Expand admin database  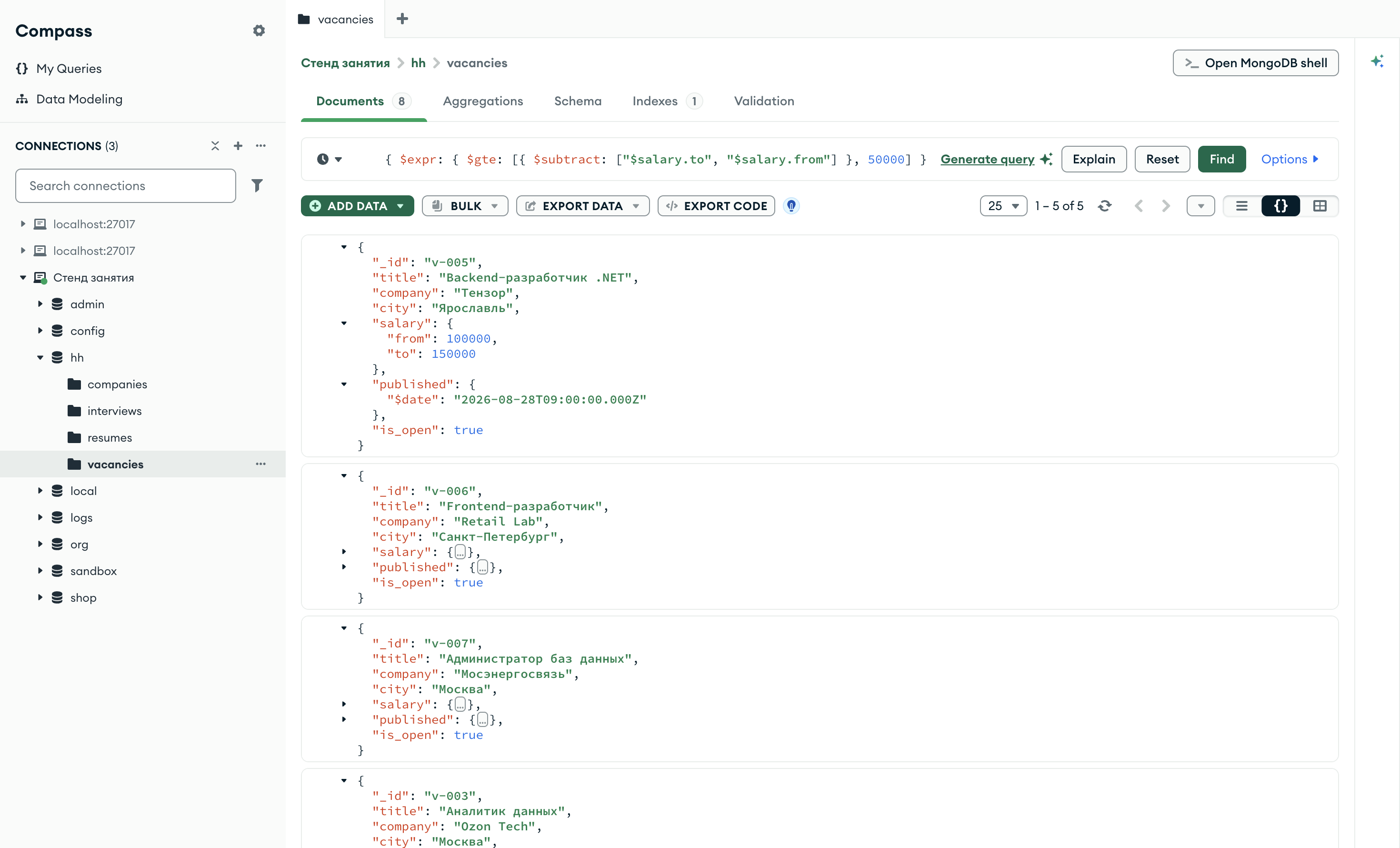(x=40, y=304)
